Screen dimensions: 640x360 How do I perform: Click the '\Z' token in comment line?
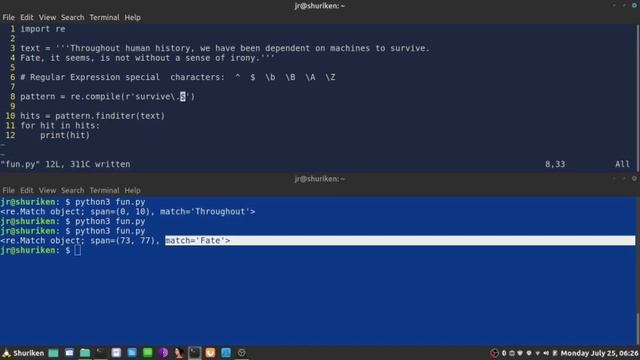pos(330,77)
